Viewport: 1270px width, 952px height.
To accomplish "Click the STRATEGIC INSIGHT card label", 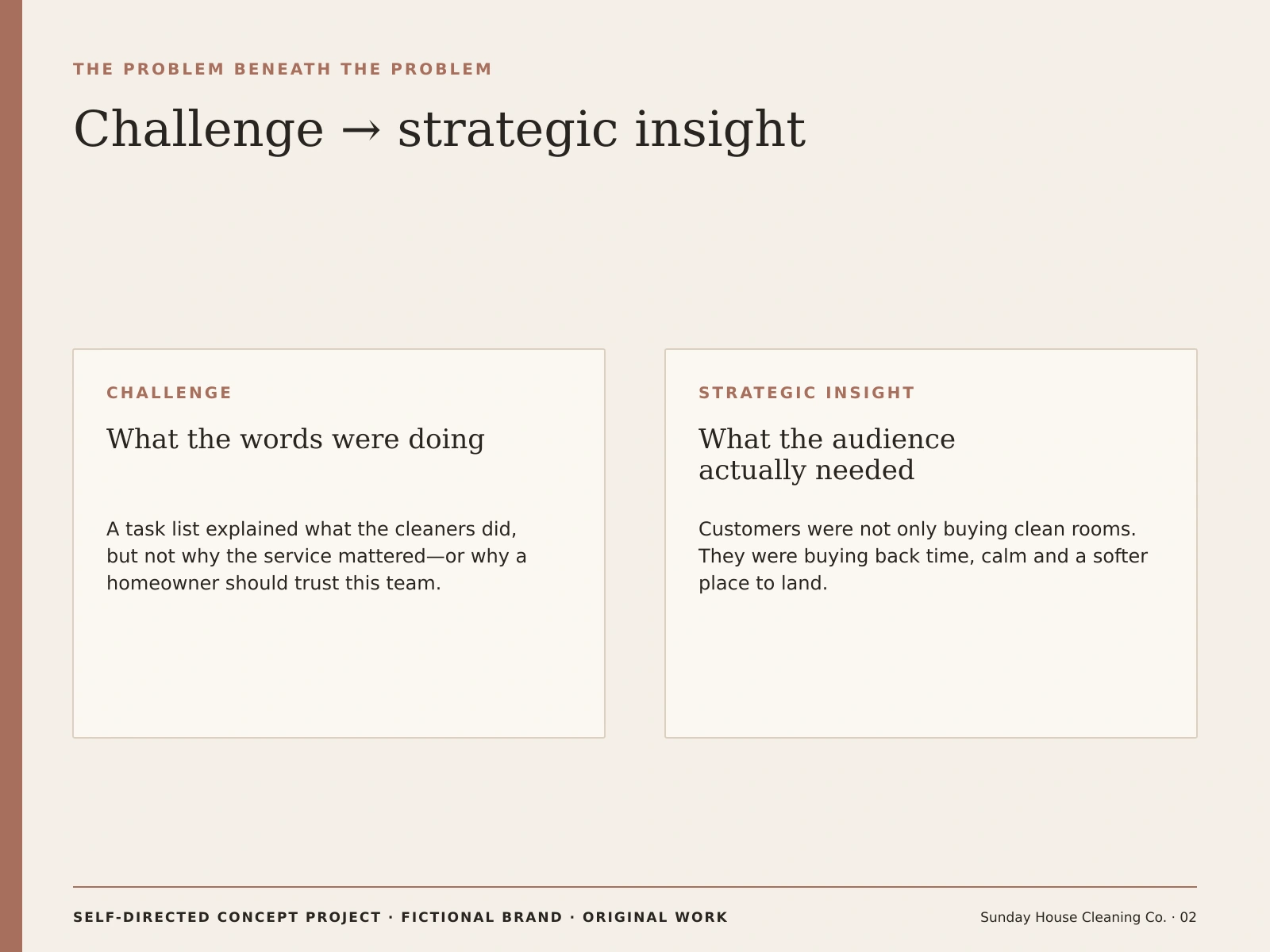I will click(x=806, y=393).
